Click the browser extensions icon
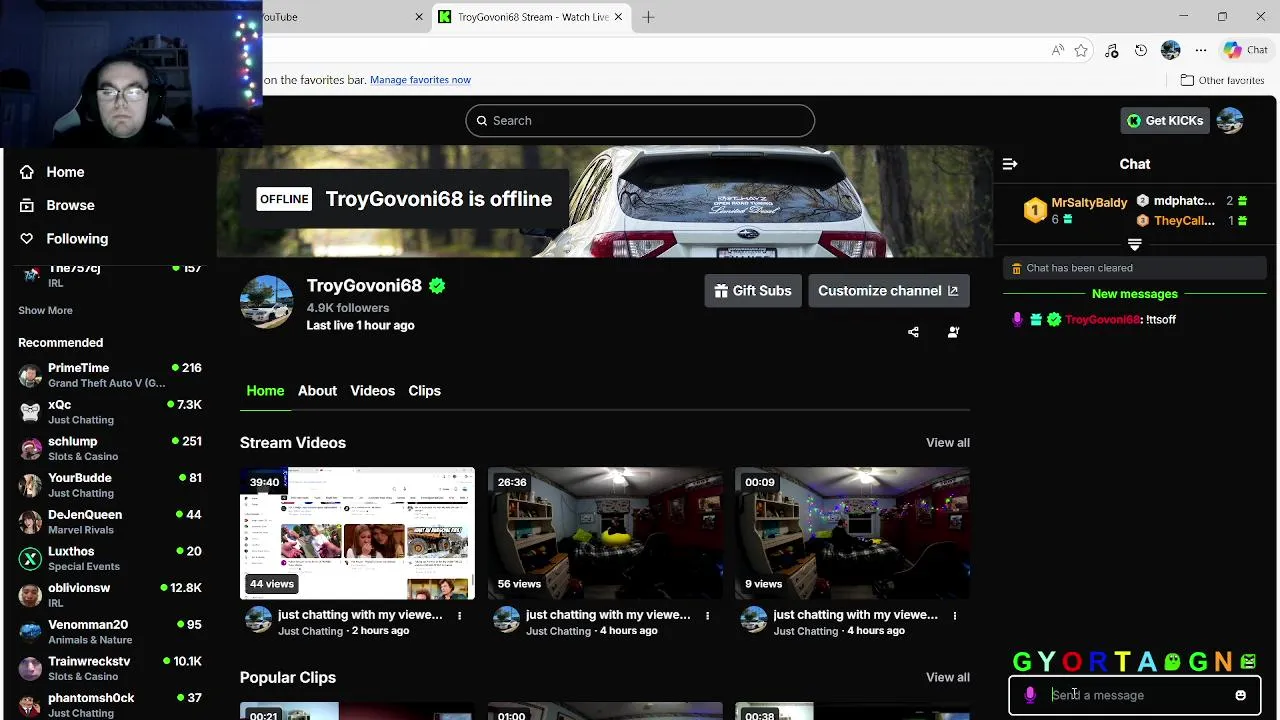 (1111, 50)
